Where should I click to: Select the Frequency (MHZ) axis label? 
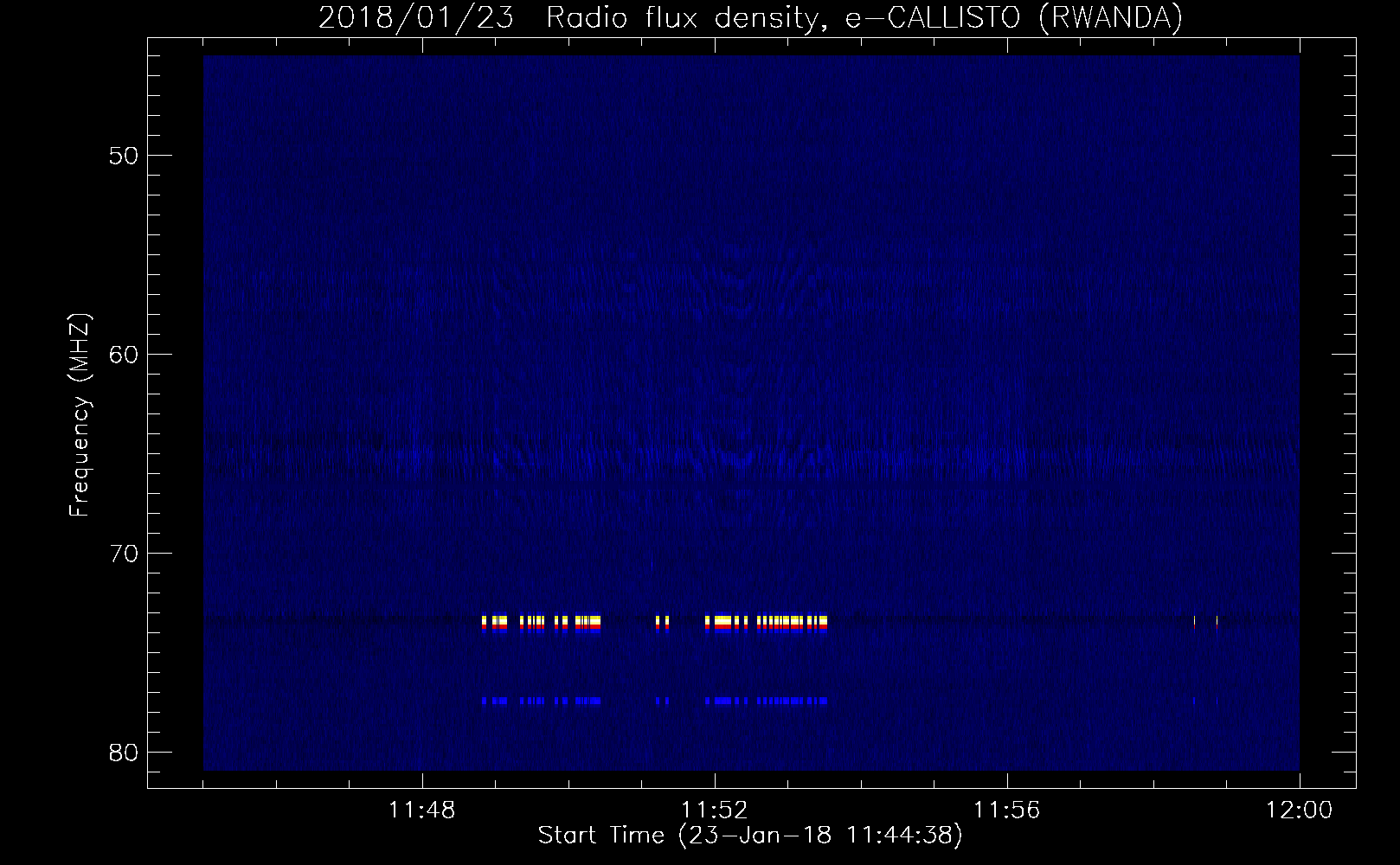point(80,415)
